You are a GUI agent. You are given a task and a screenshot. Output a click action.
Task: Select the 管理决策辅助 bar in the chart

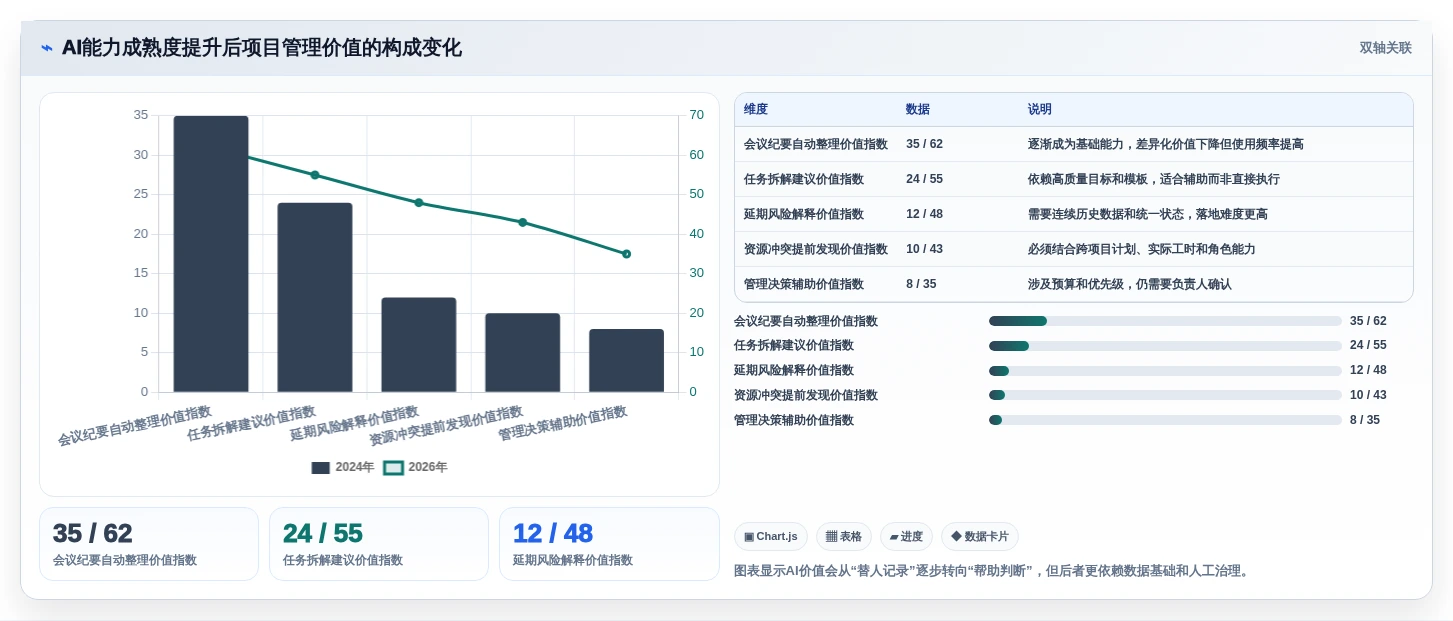pyautogui.click(x=627, y=361)
